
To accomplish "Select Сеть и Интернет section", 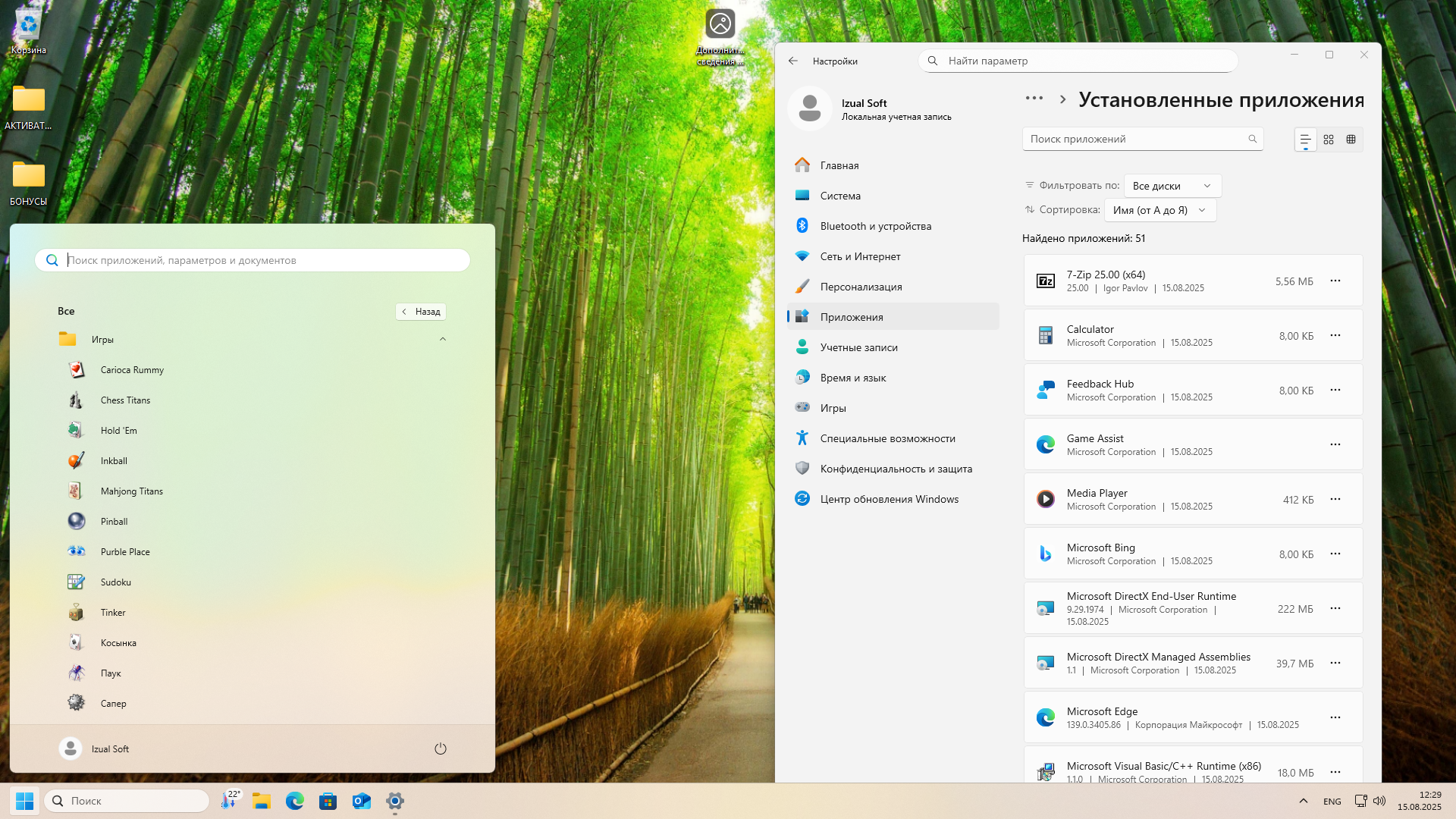I will point(893,256).
